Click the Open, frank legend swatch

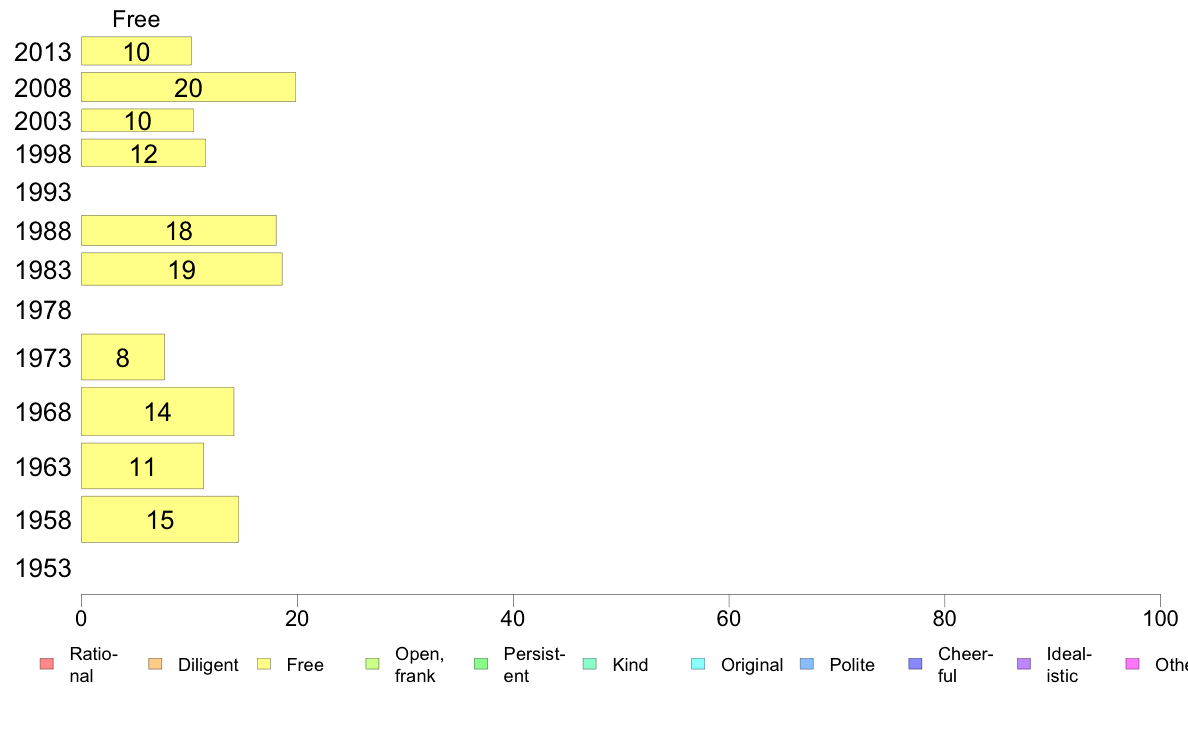[x=372, y=664]
